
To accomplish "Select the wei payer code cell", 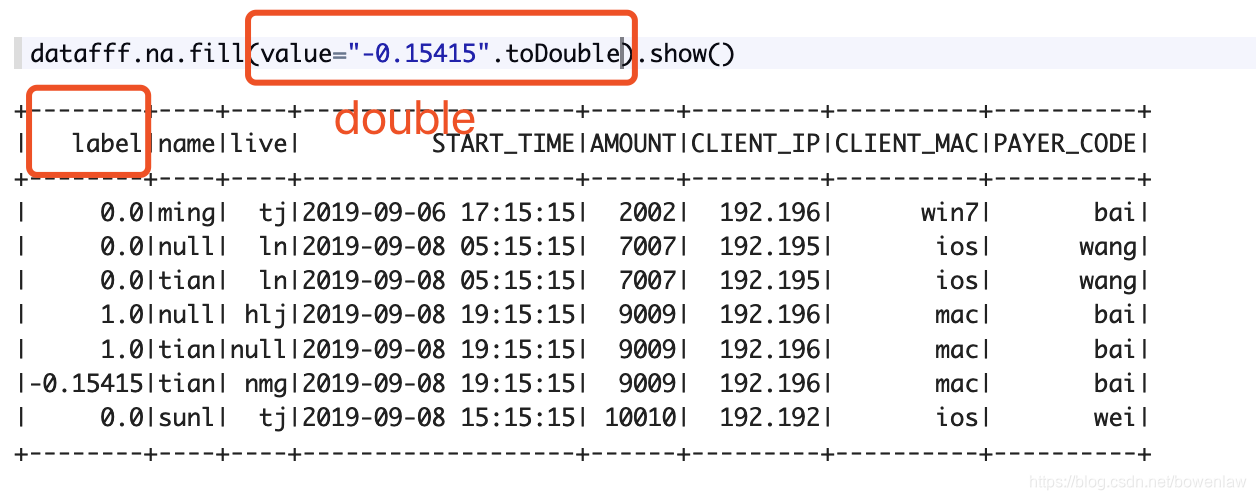I will 1116,417.
